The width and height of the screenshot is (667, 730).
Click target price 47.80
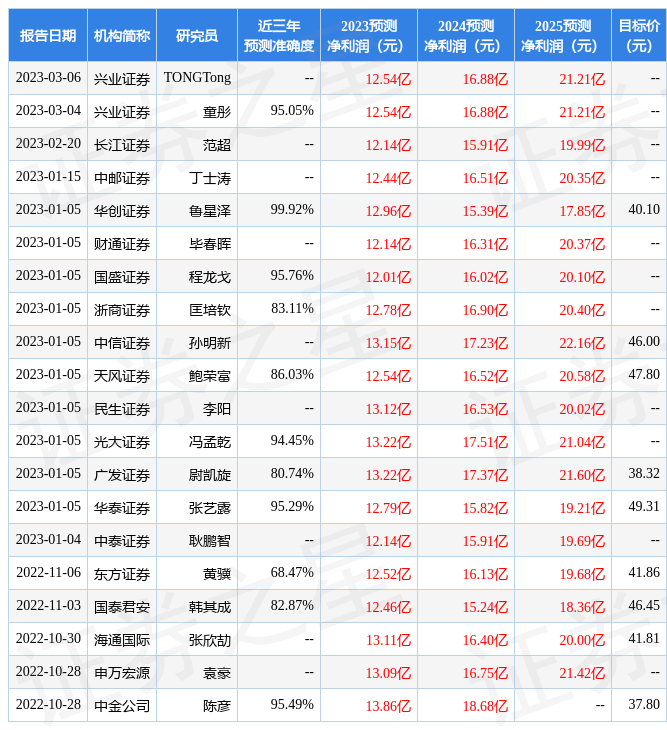[644, 375]
